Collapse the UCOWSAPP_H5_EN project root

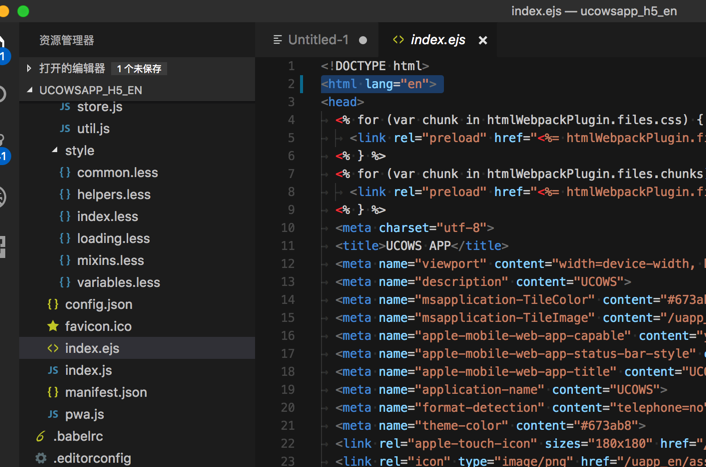tap(30, 90)
